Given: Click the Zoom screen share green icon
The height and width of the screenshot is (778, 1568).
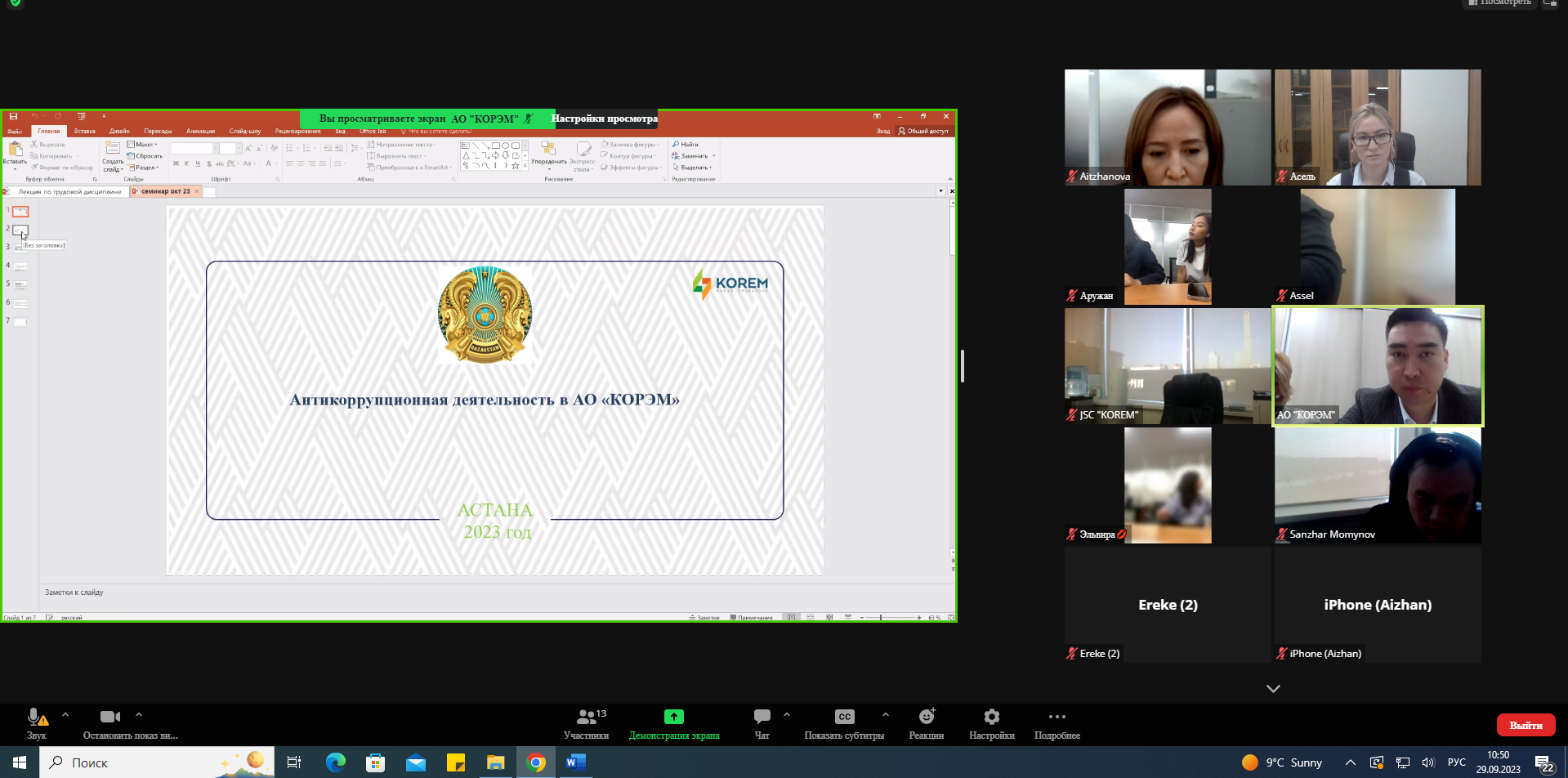Looking at the screenshot, I should point(674,717).
